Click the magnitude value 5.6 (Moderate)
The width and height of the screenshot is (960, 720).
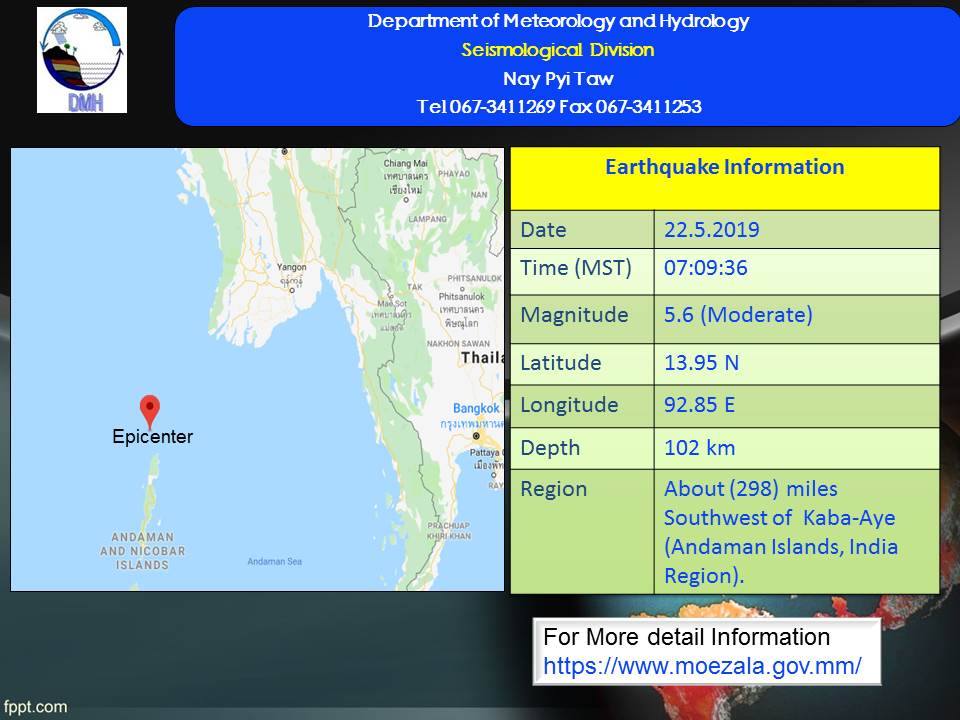[x=738, y=315]
